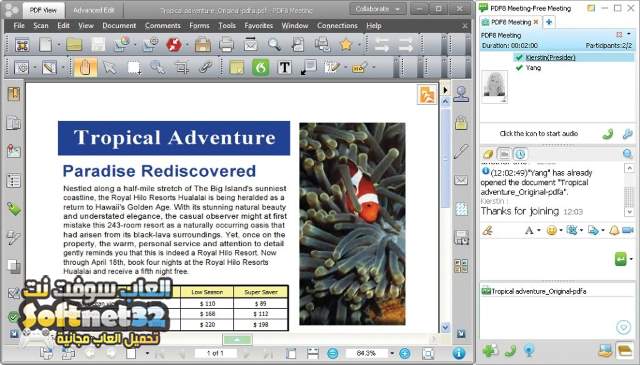Click the blank new document icon
The height and width of the screenshot is (365, 640).
(x=45, y=45)
